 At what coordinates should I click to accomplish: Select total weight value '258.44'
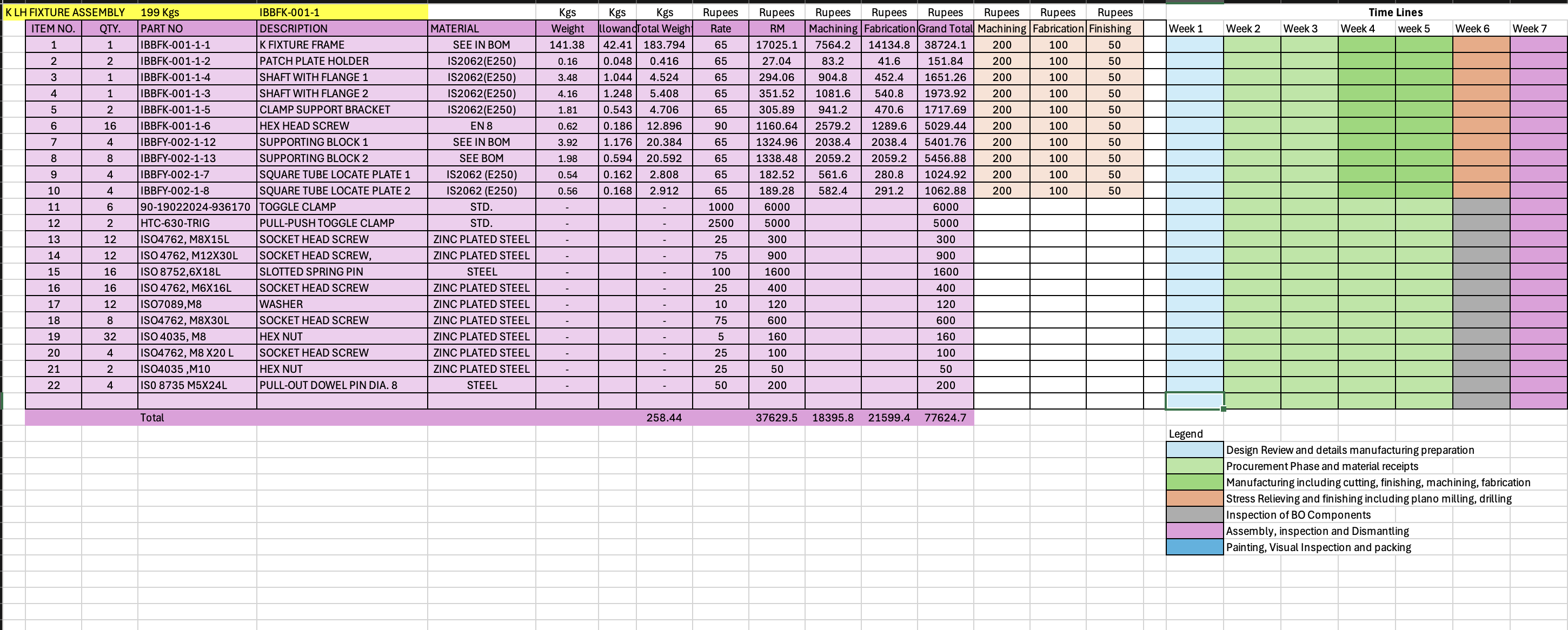[x=664, y=418]
